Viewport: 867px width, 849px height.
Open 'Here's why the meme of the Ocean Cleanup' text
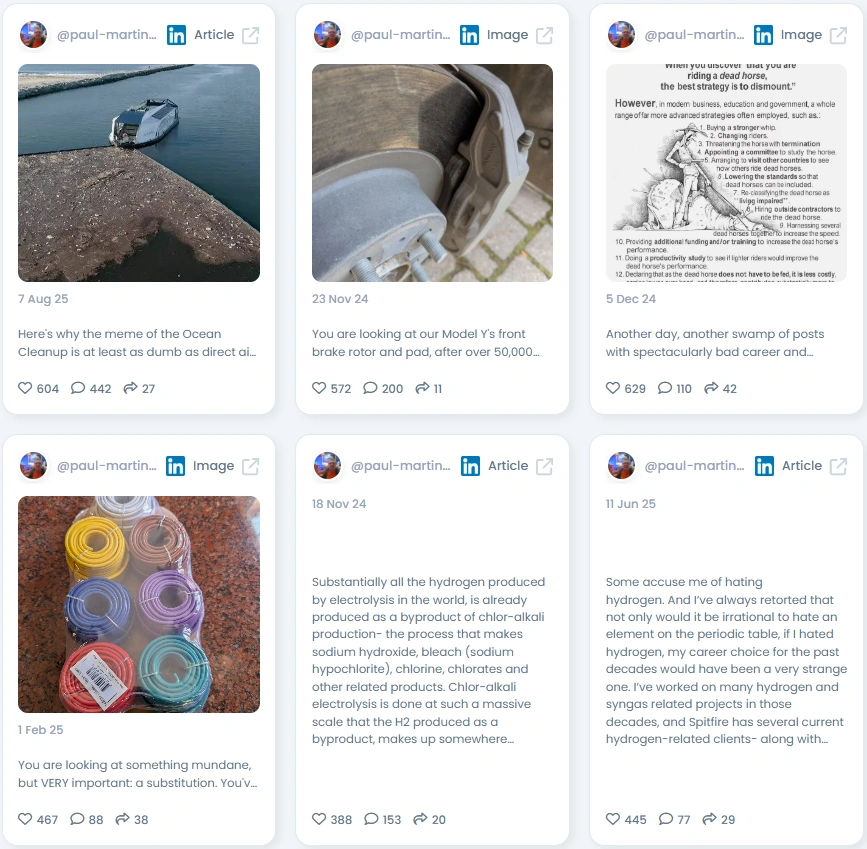pos(137,343)
